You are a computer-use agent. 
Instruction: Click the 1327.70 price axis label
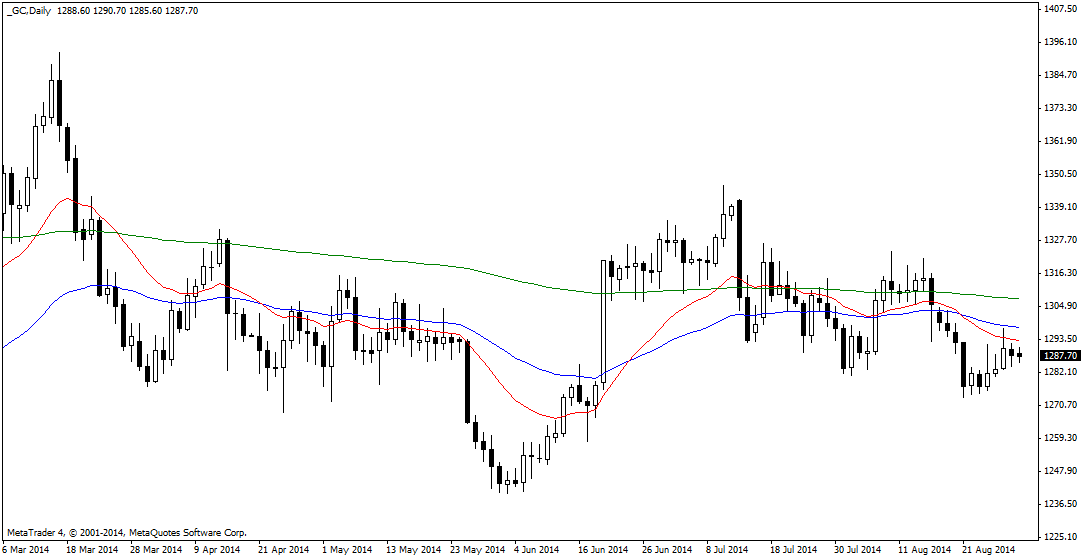click(1061, 240)
